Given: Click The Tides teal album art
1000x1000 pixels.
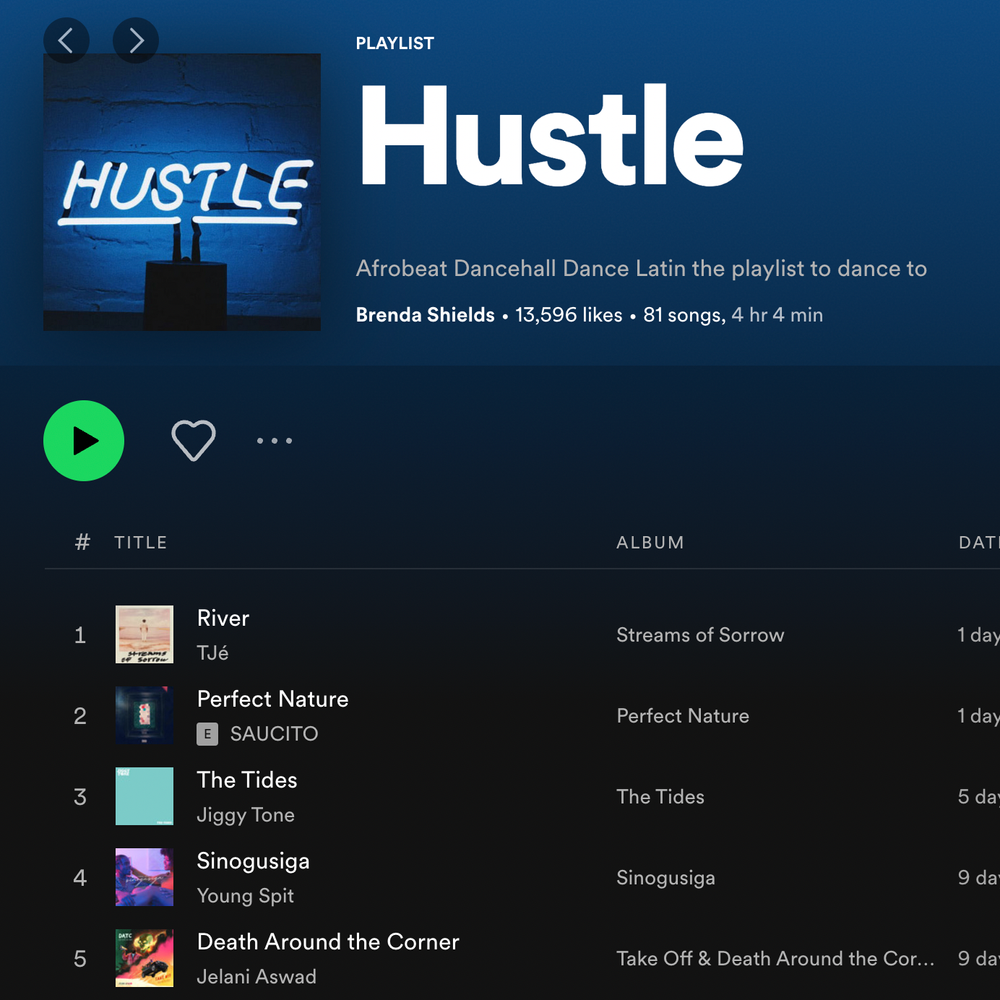Looking at the screenshot, I should [x=144, y=797].
